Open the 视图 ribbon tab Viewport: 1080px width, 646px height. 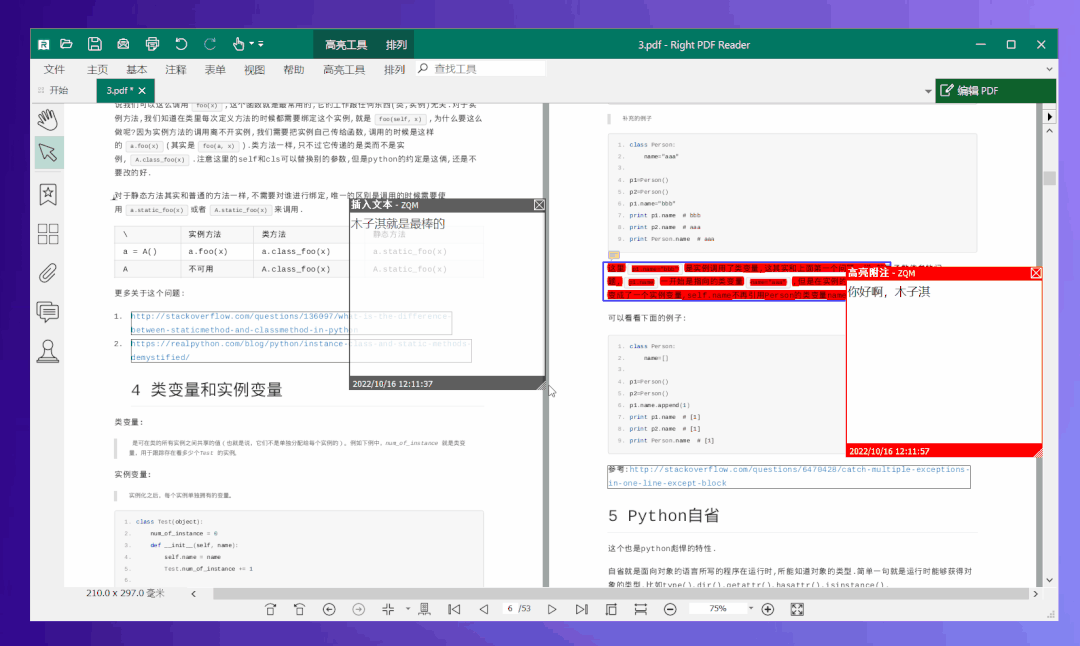point(254,70)
